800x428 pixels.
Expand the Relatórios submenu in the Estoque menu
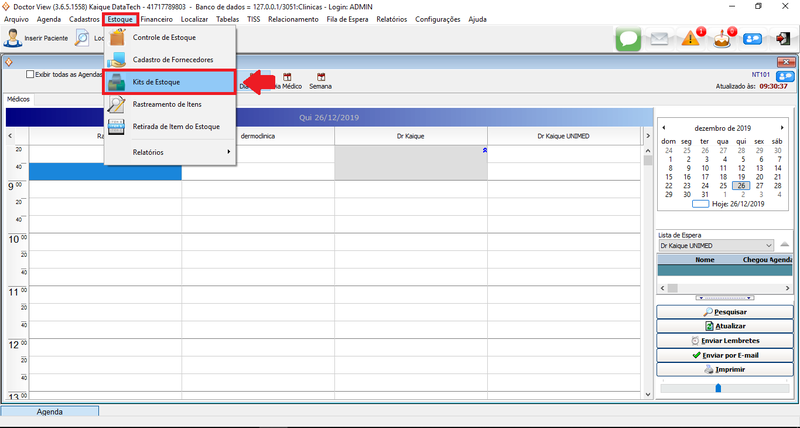[170, 152]
